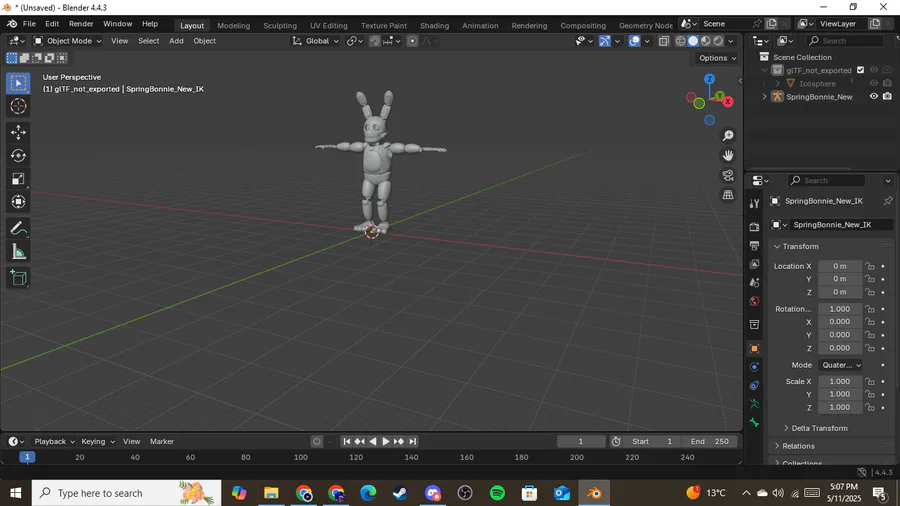Screen dimensions: 900x506
Task: Collapse glTF_not_exported collection tree
Action: (x=765, y=71)
